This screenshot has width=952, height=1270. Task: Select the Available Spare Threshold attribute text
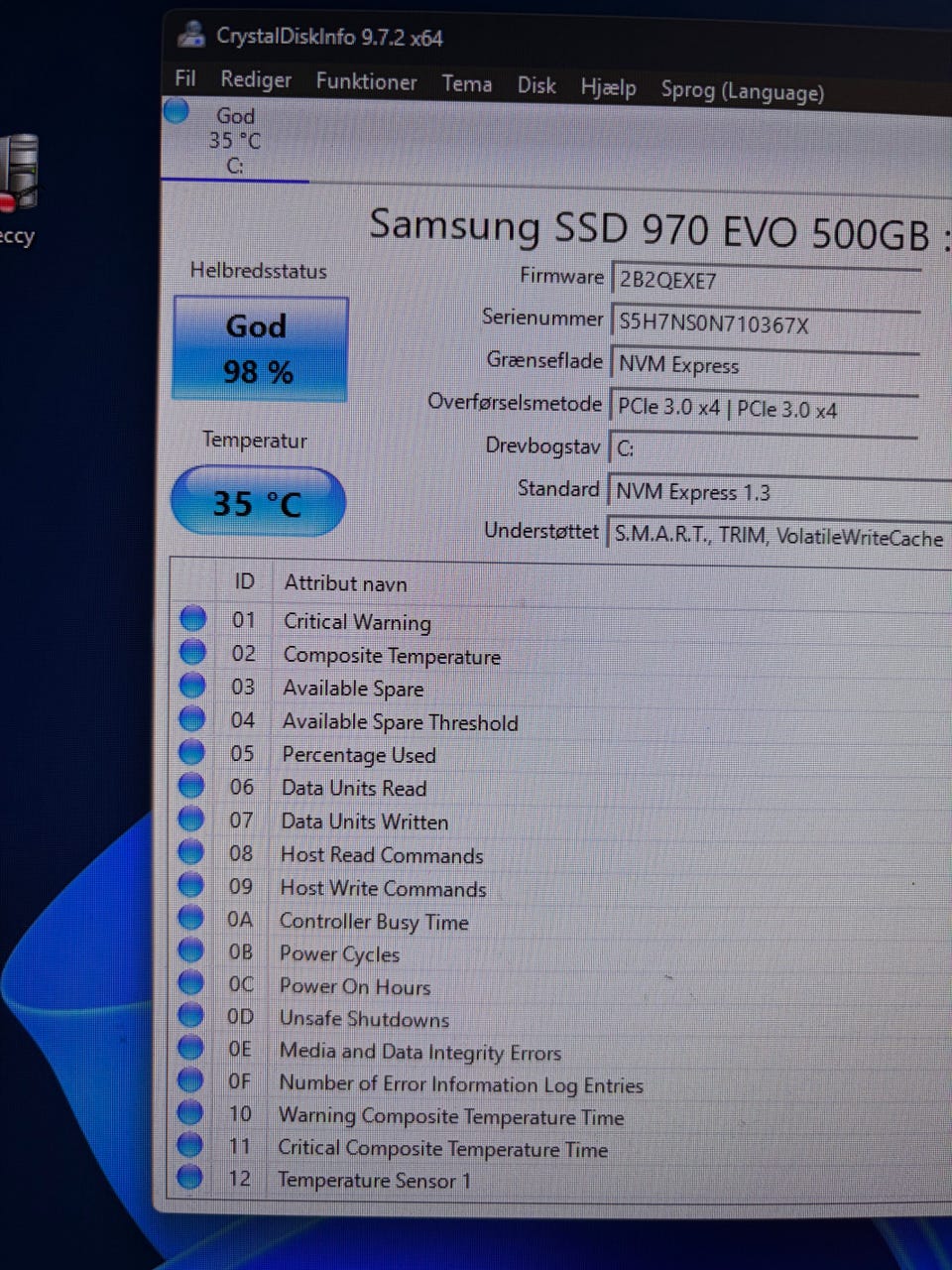tap(400, 722)
